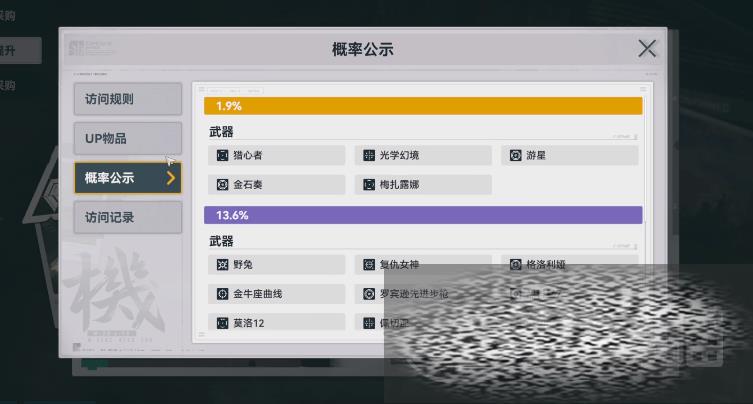This screenshot has height=404, width=753.
Task: Click the weapon icon next to 光学幻境
Action: pos(369,155)
